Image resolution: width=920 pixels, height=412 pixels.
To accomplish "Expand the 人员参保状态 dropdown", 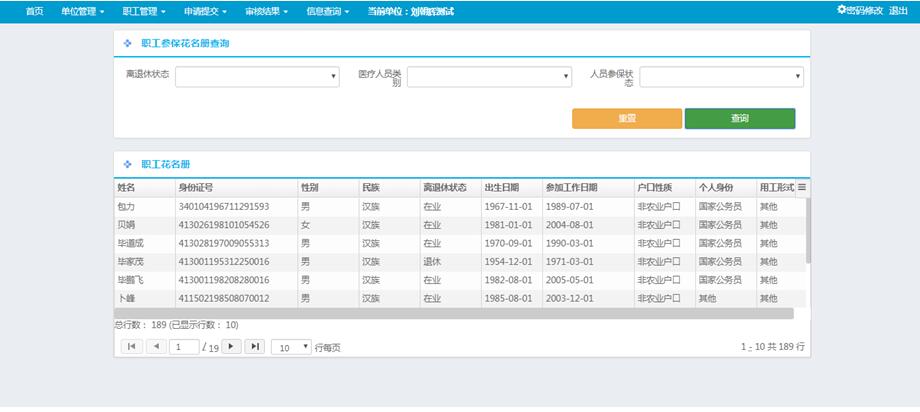I will [721, 77].
